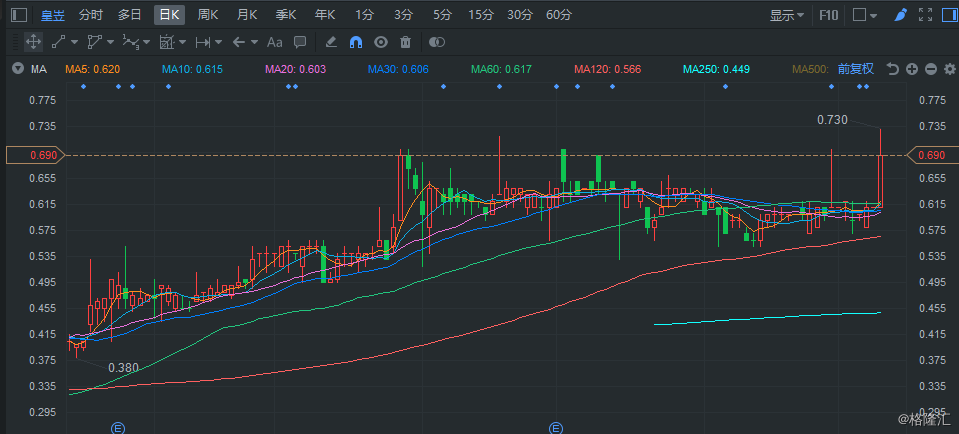Expand the arrow marker dropdown arrow
This screenshot has width=959, height=434.
(254, 42)
